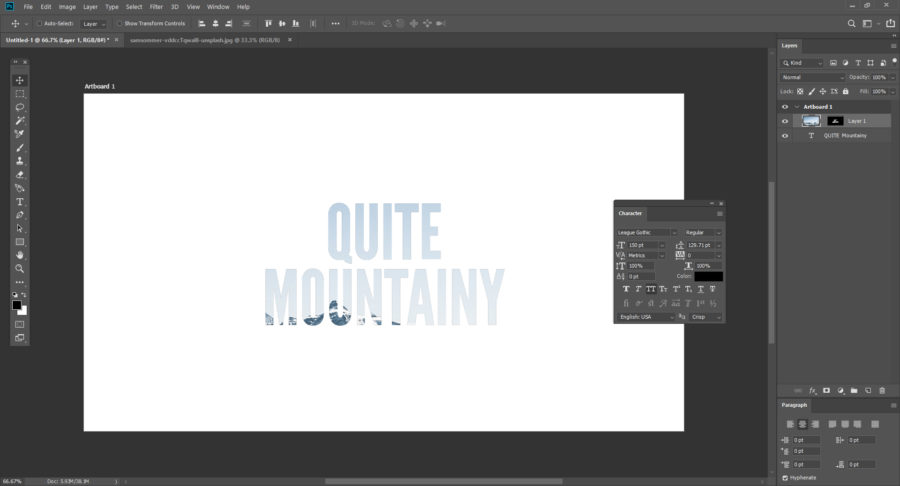
Task: Click the foreground color swatch
Action: (17, 305)
